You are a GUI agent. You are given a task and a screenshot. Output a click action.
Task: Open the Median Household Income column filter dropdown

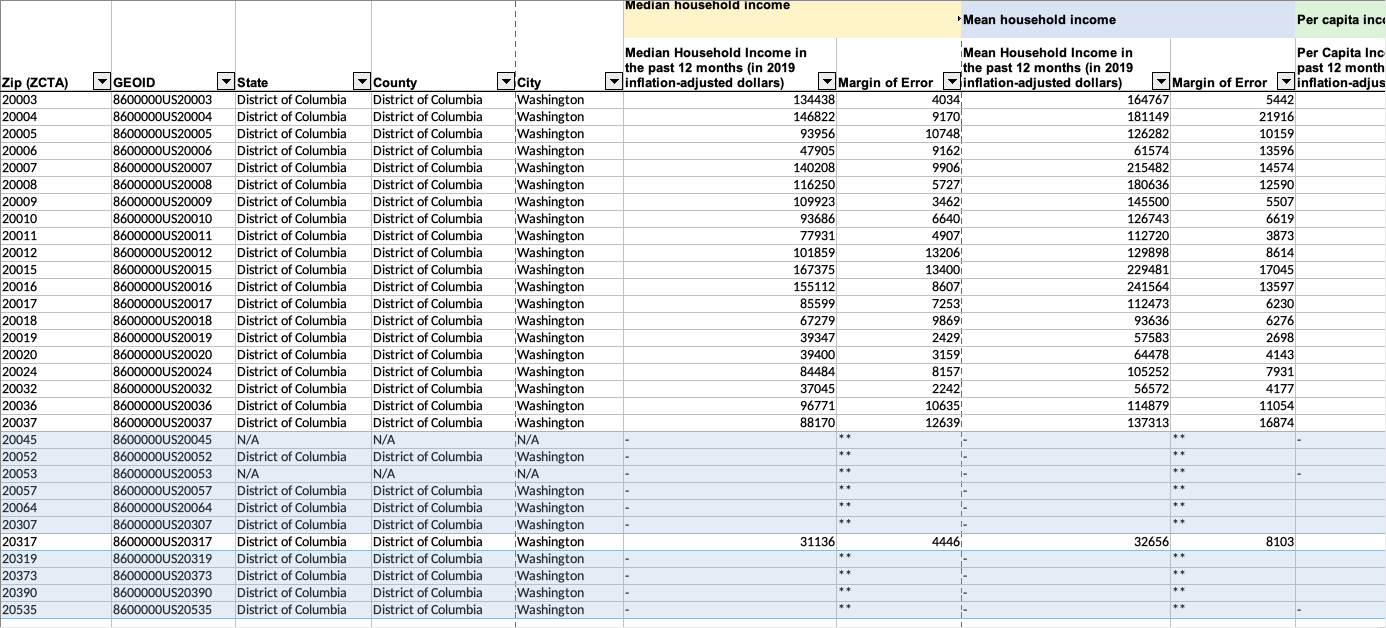click(x=827, y=82)
